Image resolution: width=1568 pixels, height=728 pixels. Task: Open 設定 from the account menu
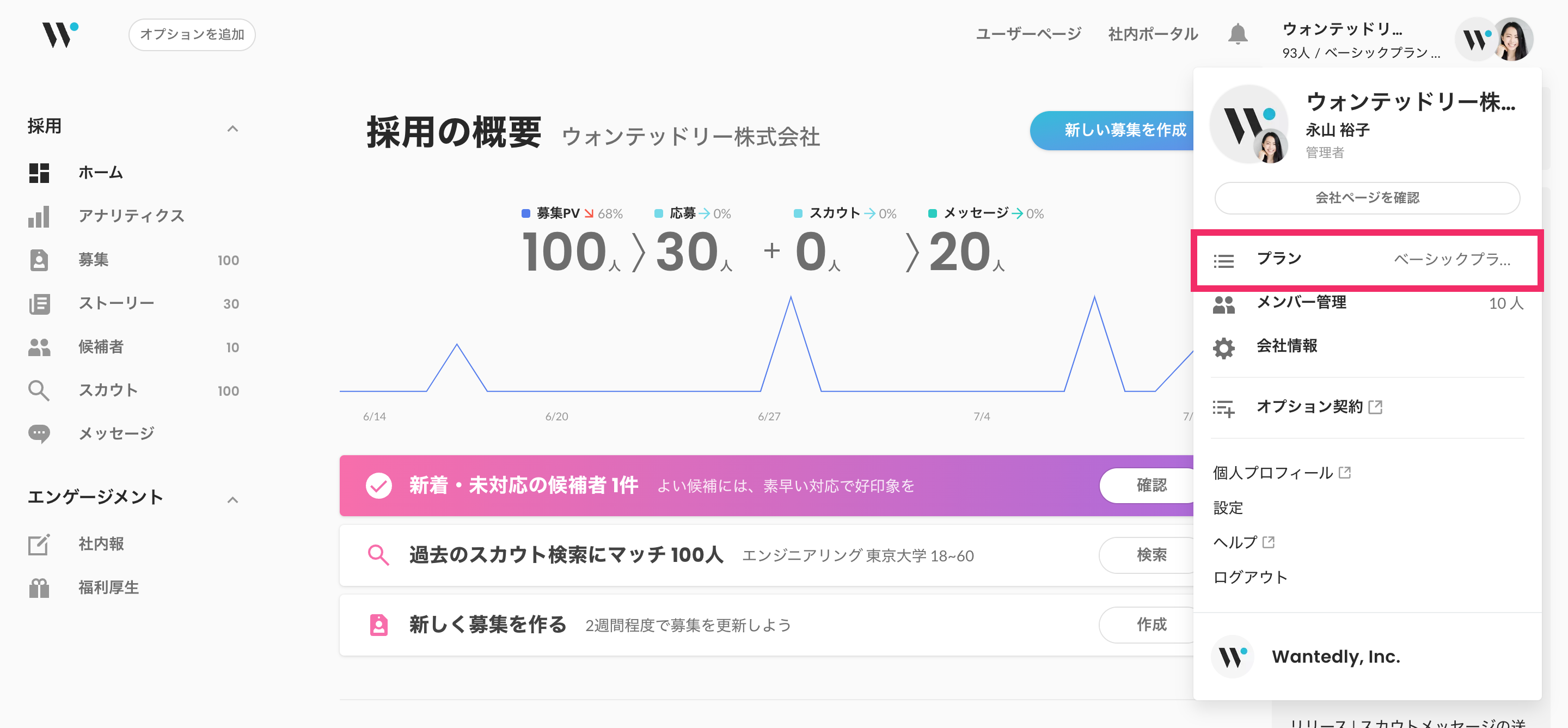coord(1228,507)
